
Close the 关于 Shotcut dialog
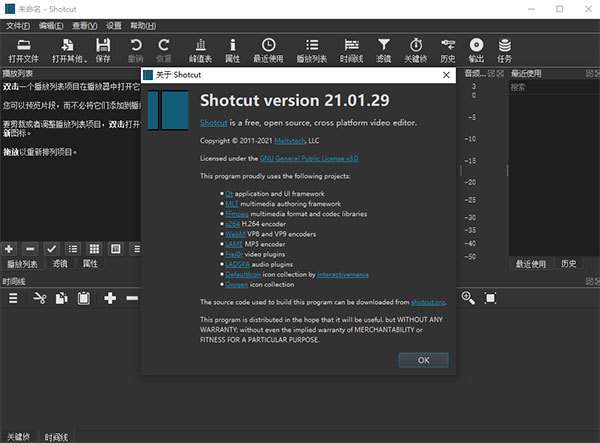pos(446,75)
